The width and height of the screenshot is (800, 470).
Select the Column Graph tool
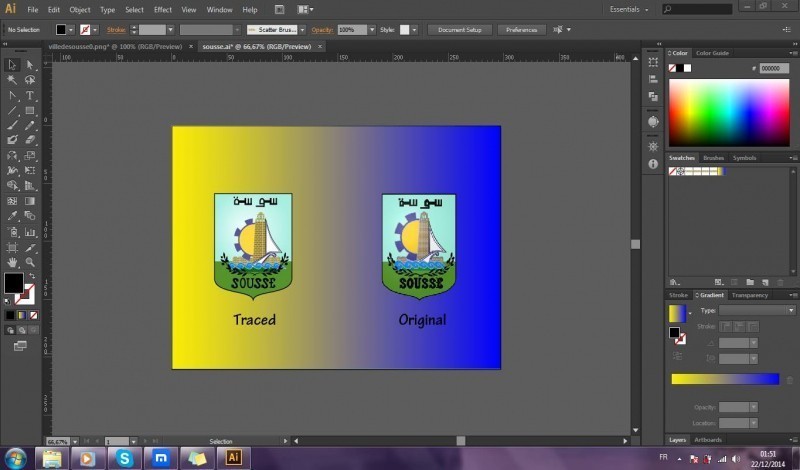tap(30, 232)
